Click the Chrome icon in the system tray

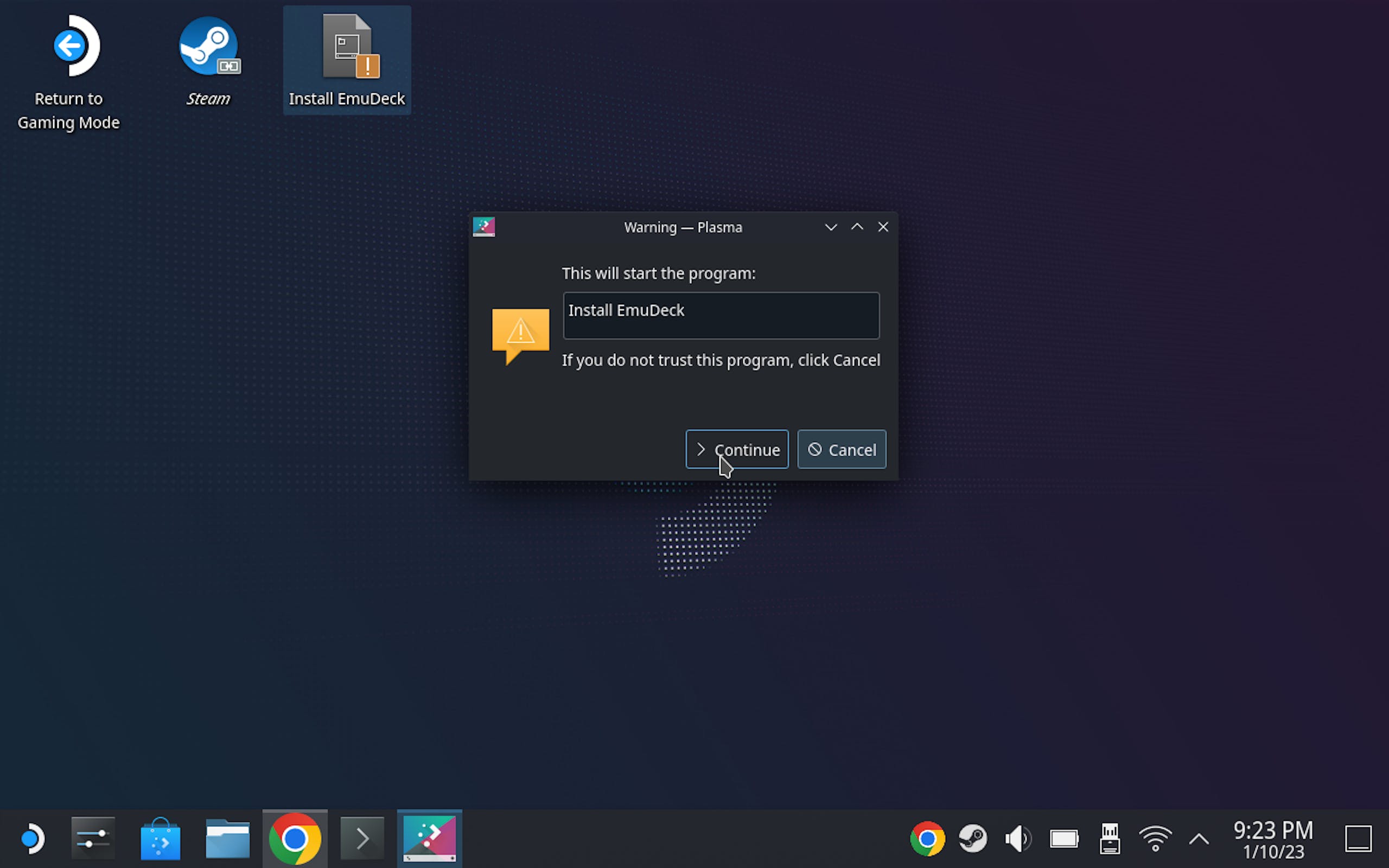pyautogui.click(x=927, y=839)
